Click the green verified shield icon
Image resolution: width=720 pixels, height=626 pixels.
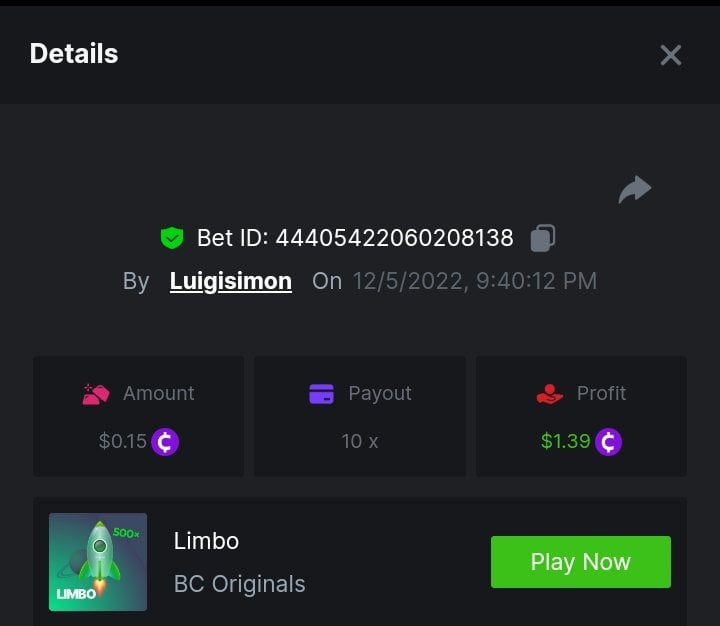click(x=172, y=238)
